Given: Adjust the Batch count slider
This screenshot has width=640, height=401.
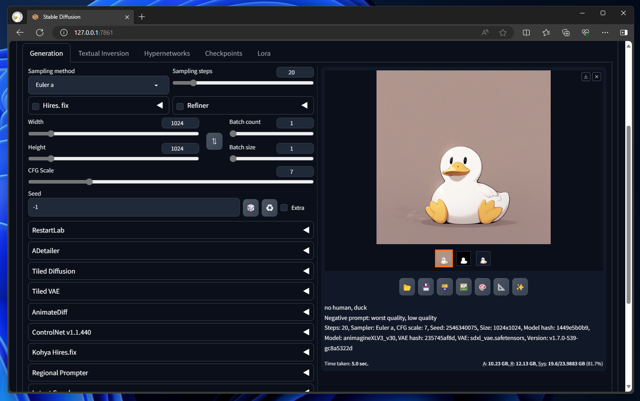Looking at the screenshot, I should (x=271, y=134).
